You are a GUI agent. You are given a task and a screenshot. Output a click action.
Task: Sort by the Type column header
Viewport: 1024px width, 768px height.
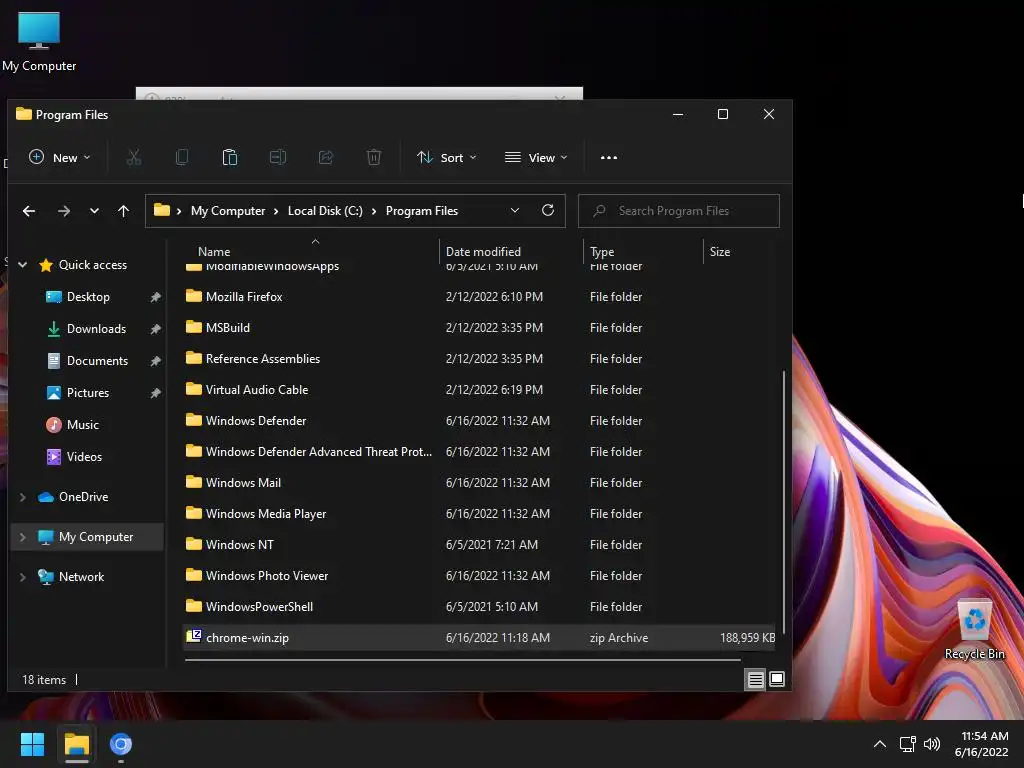pos(602,251)
